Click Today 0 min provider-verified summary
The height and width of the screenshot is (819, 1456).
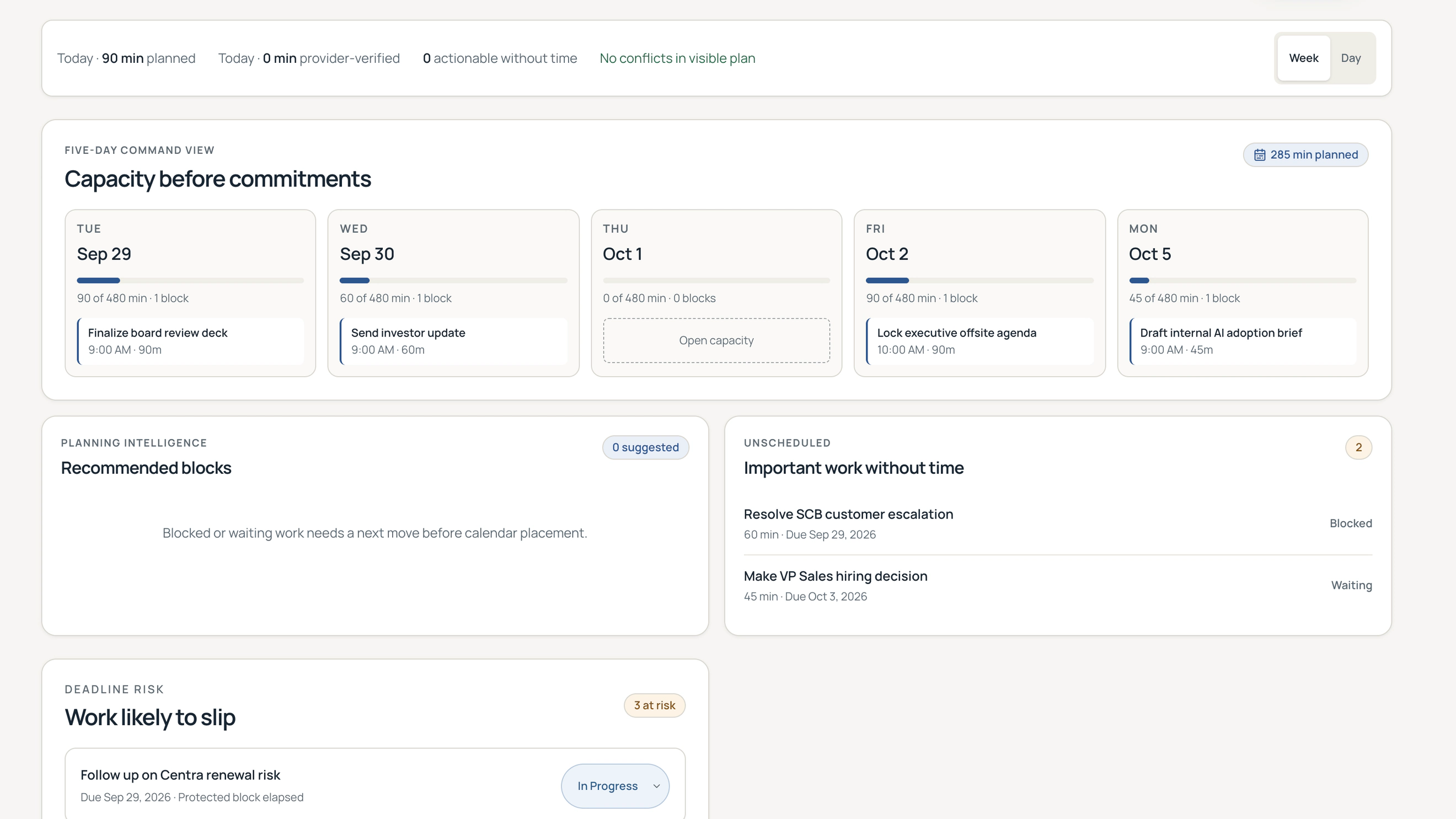[x=309, y=58]
